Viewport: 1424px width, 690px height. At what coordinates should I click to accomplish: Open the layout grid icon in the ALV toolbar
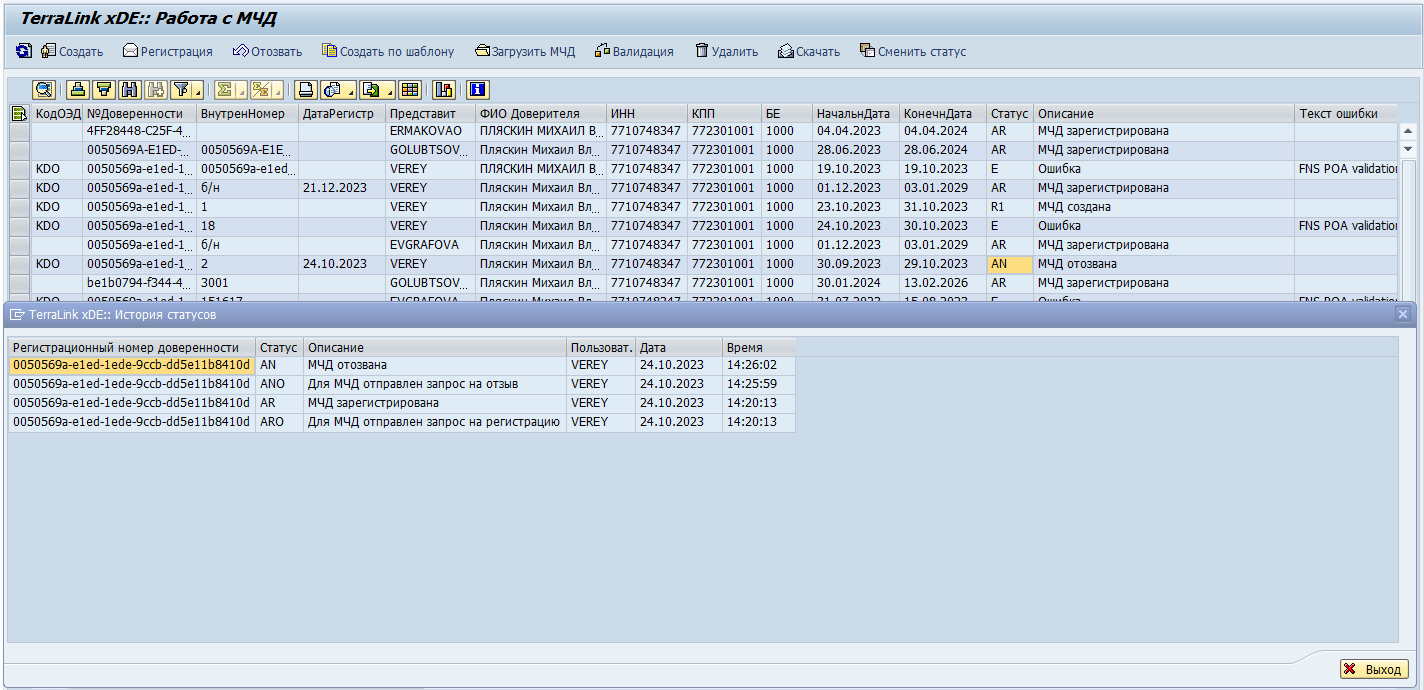(410, 90)
